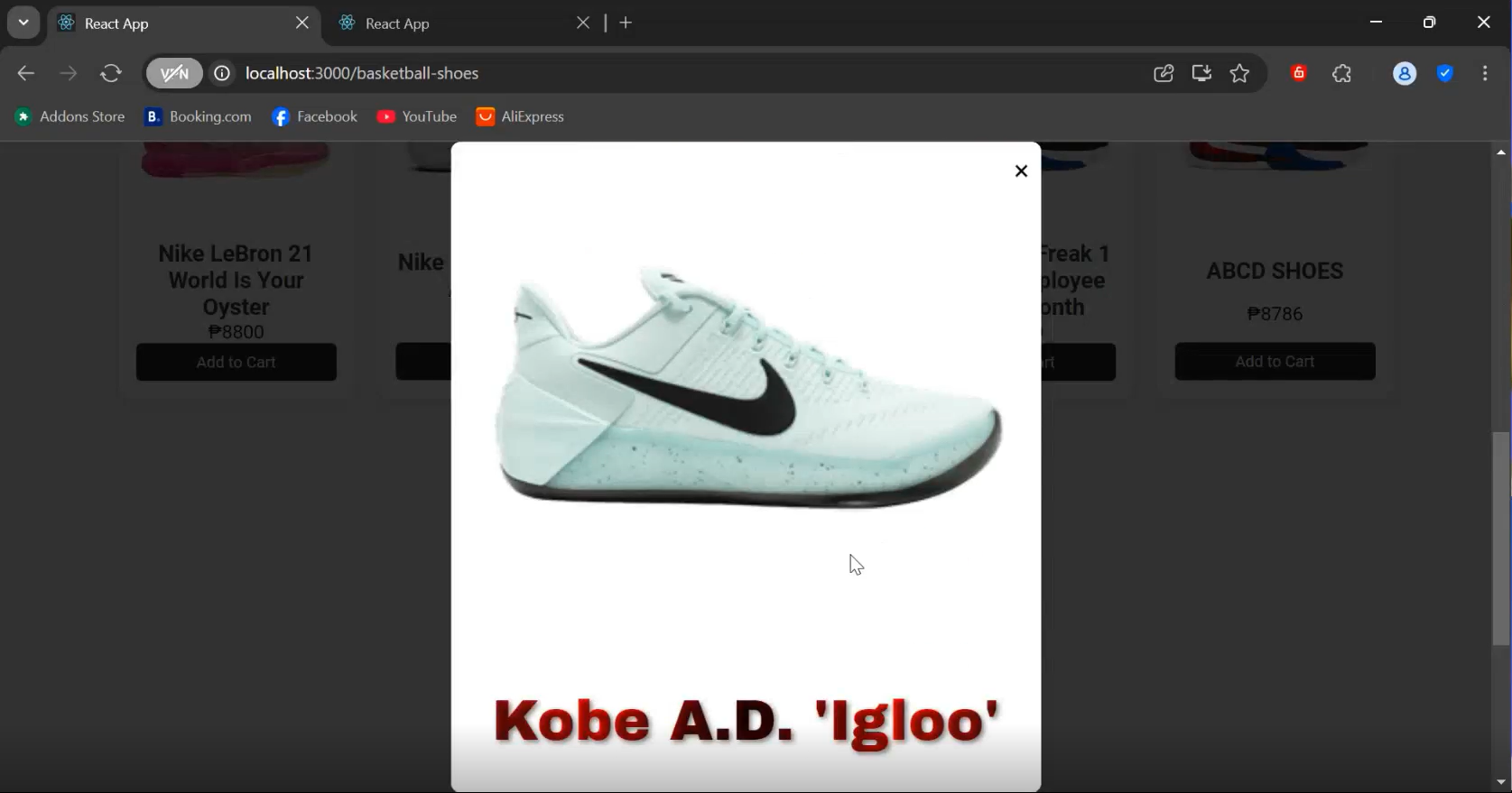This screenshot has height=793, width=1512.
Task: Open a new browser tab
Action: point(626,23)
